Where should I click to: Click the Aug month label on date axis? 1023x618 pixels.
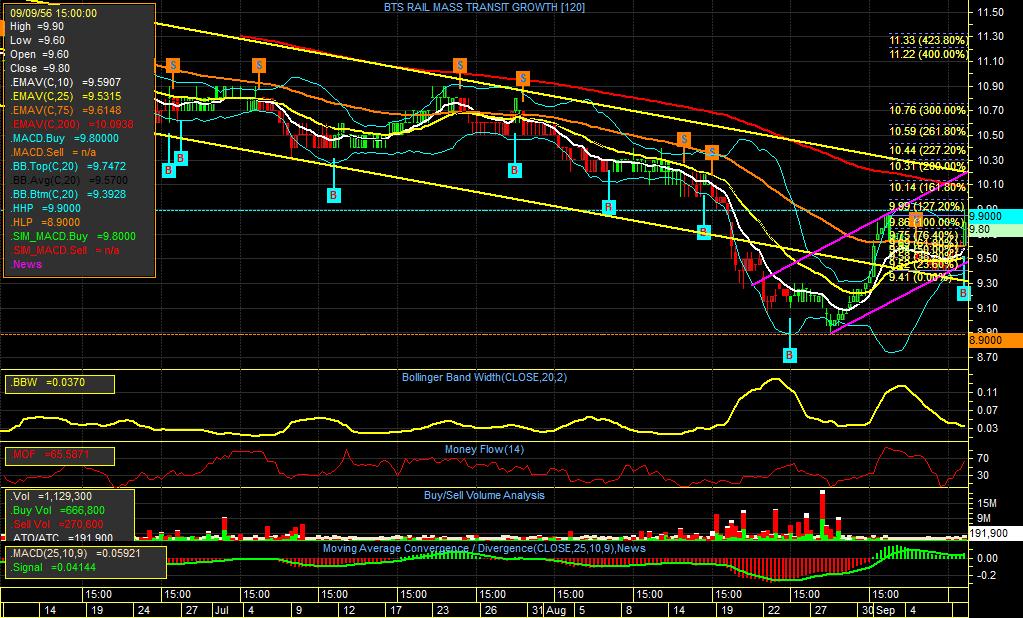click(x=557, y=610)
